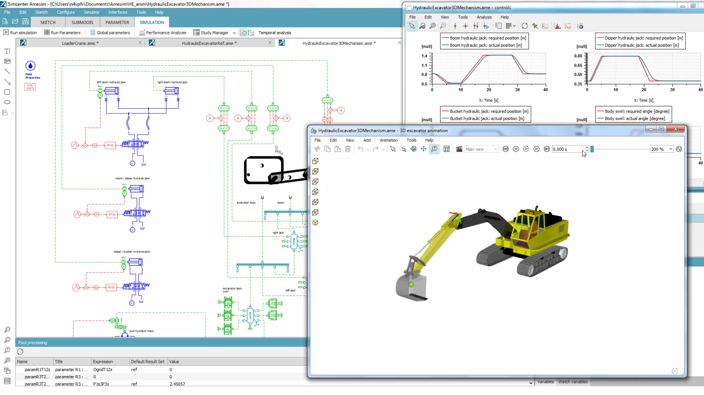Click Run simulation in the toolbar
Screen dimensions: 704x395
(20, 33)
